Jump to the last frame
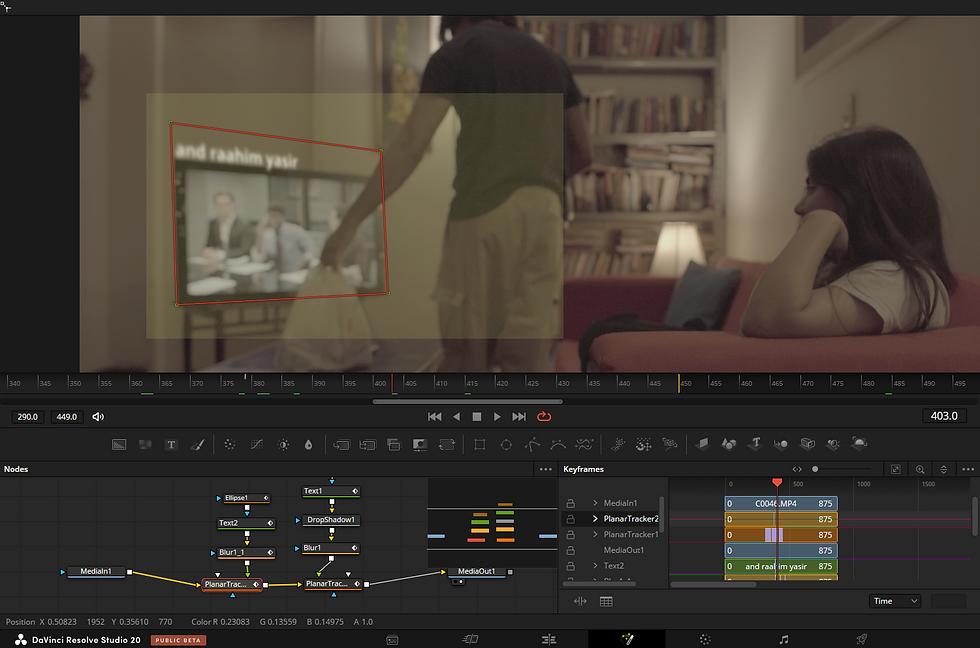The image size is (980, 648). (519, 417)
